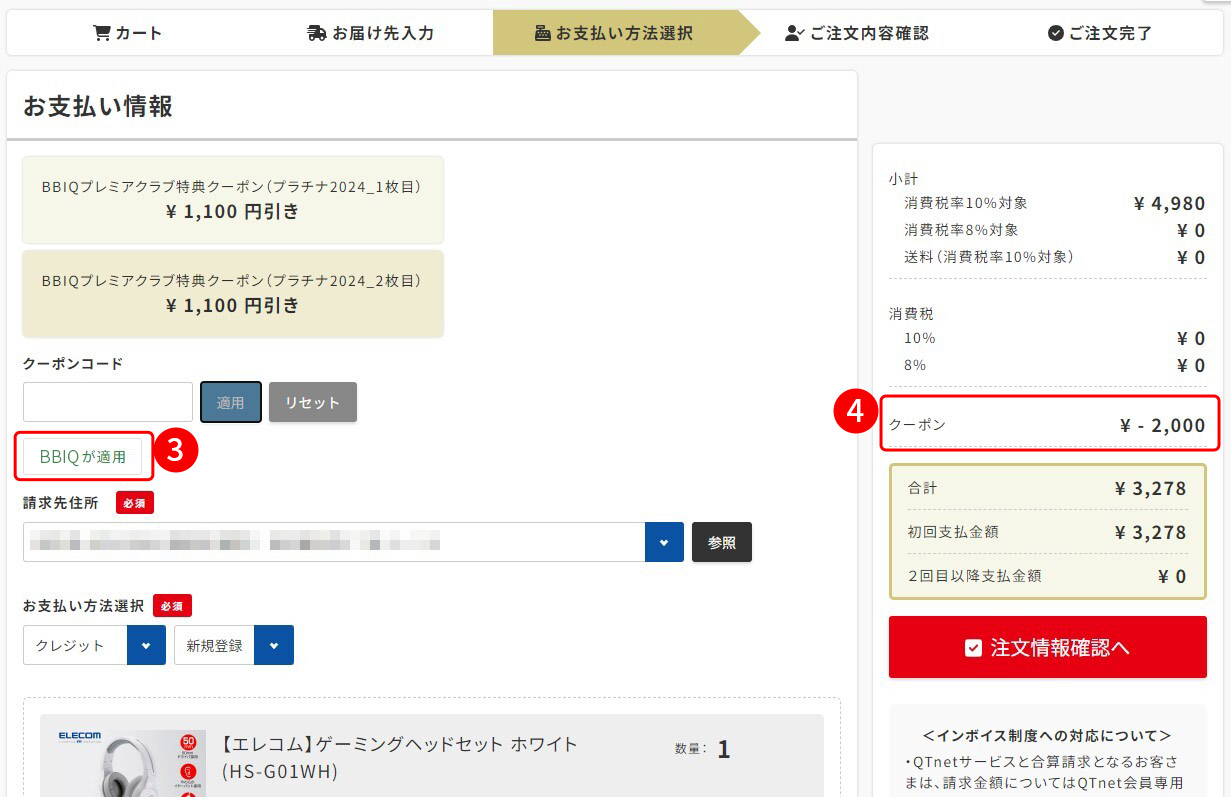The image size is (1231, 797).
Task: Focus the coupon code input field
Action: click(108, 402)
